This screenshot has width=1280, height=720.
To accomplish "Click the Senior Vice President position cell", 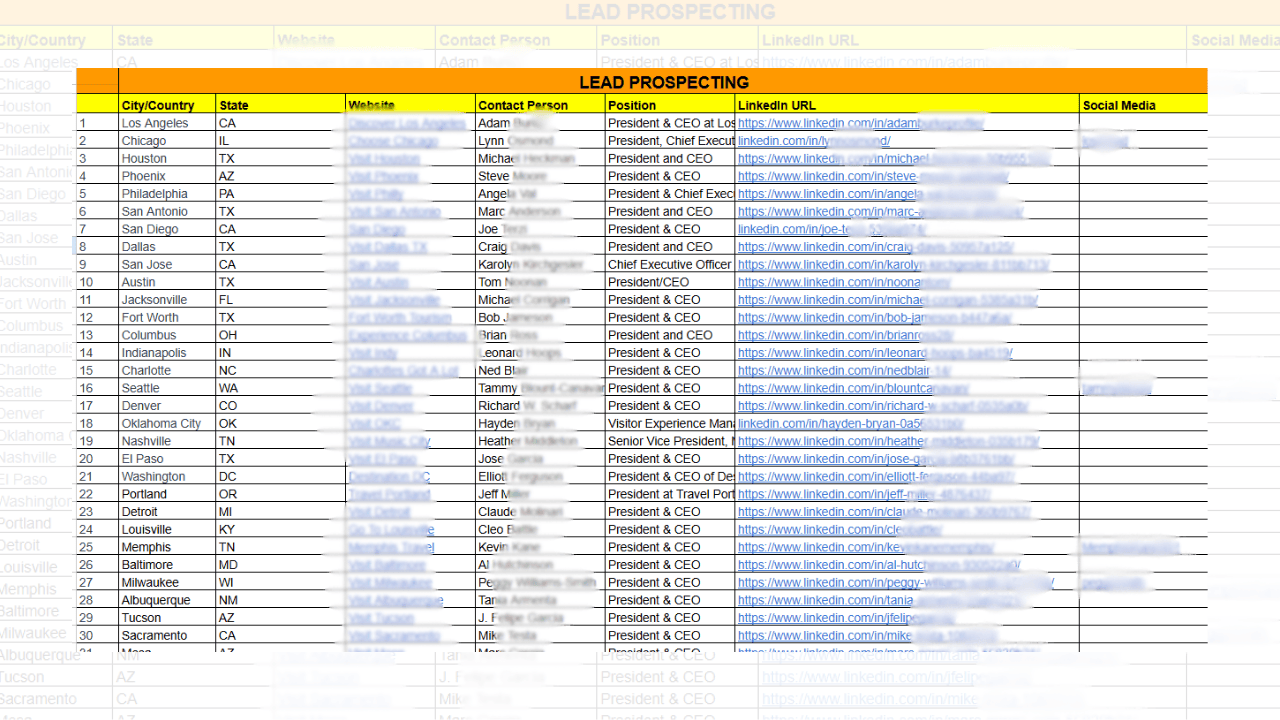I will tap(670, 441).
